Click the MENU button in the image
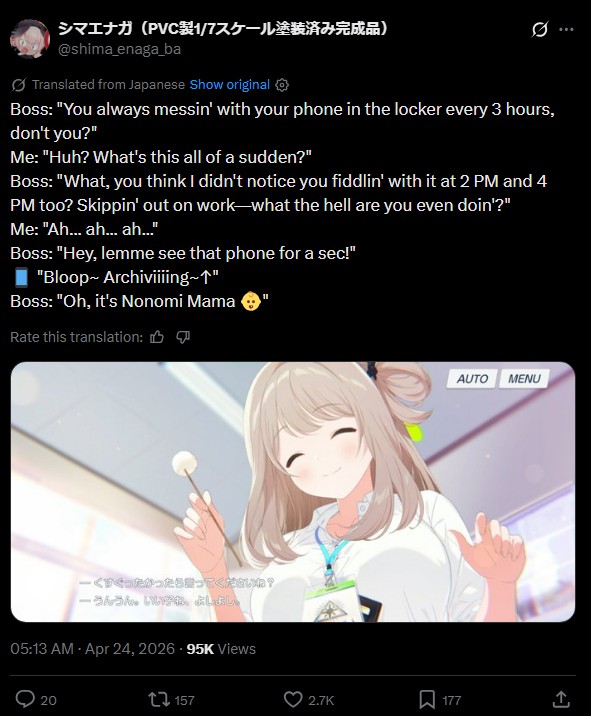Viewport: 591px width, 716px height. [x=524, y=379]
